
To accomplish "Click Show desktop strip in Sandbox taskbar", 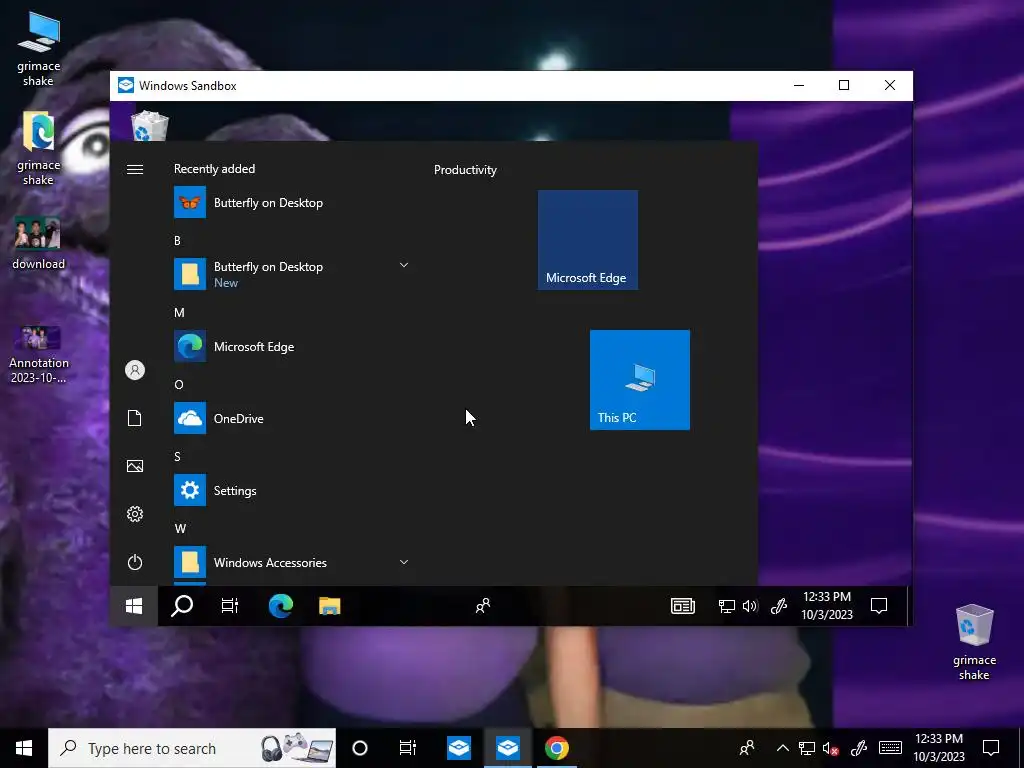I will coord(908,606).
